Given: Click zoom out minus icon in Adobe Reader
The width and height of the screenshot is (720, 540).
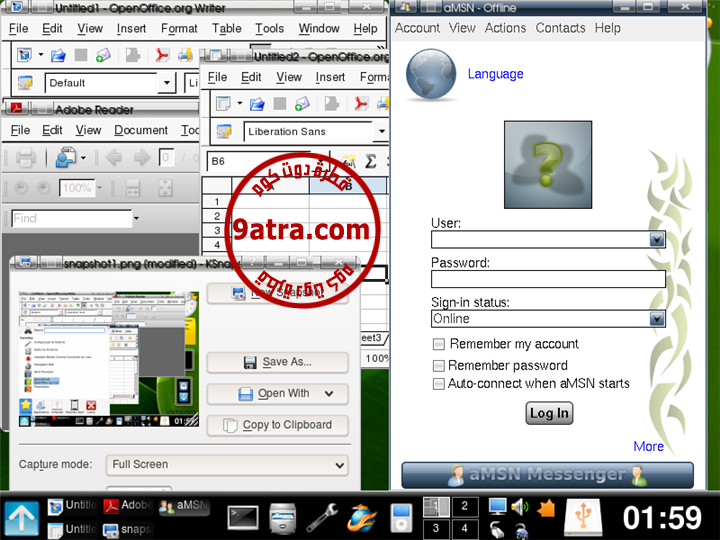Looking at the screenshot, I should coord(21,188).
